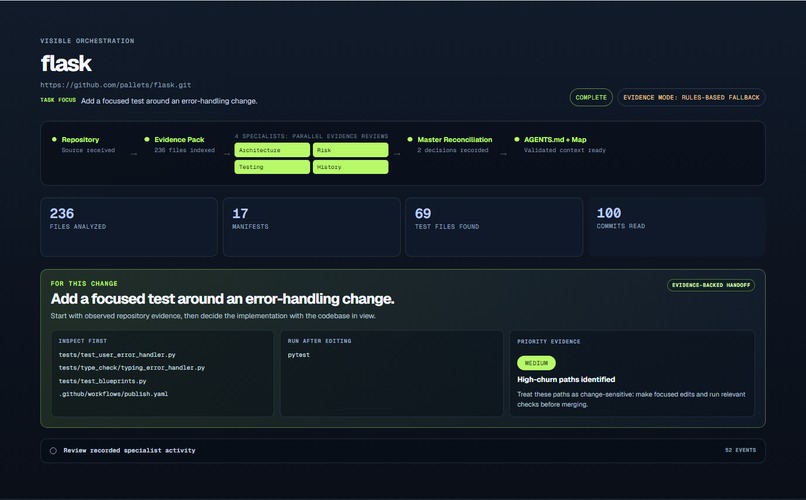Click the Evidence Pack stage label
This screenshot has width=806, height=500.
click(179, 140)
